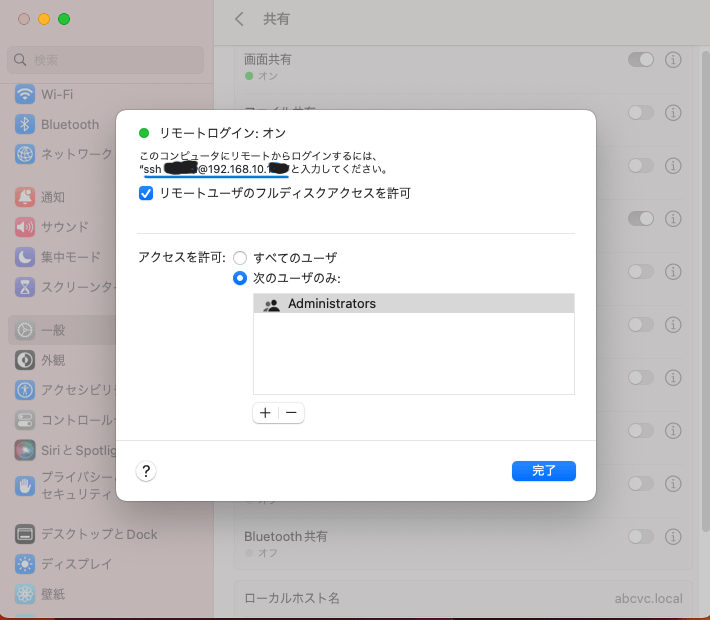710x620 pixels.
Task: Open the help question mark button
Action: tap(146, 471)
